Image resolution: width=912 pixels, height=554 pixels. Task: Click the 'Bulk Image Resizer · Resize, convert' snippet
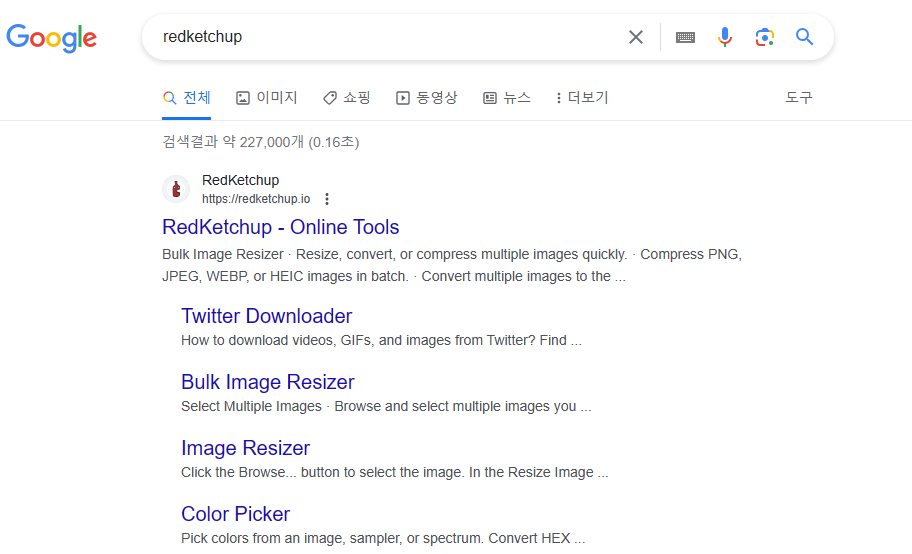pyautogui.click(x=452, y=265)
